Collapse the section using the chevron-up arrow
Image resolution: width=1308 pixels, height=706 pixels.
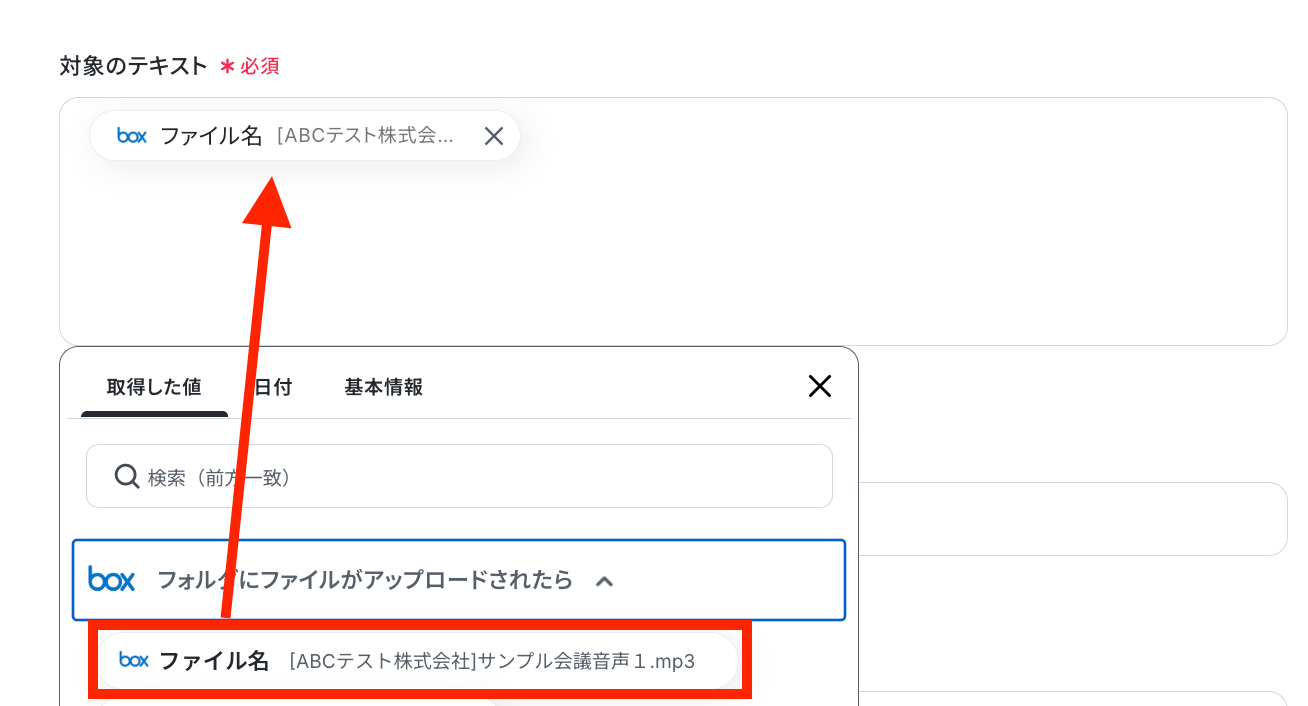tap(604, 581)
